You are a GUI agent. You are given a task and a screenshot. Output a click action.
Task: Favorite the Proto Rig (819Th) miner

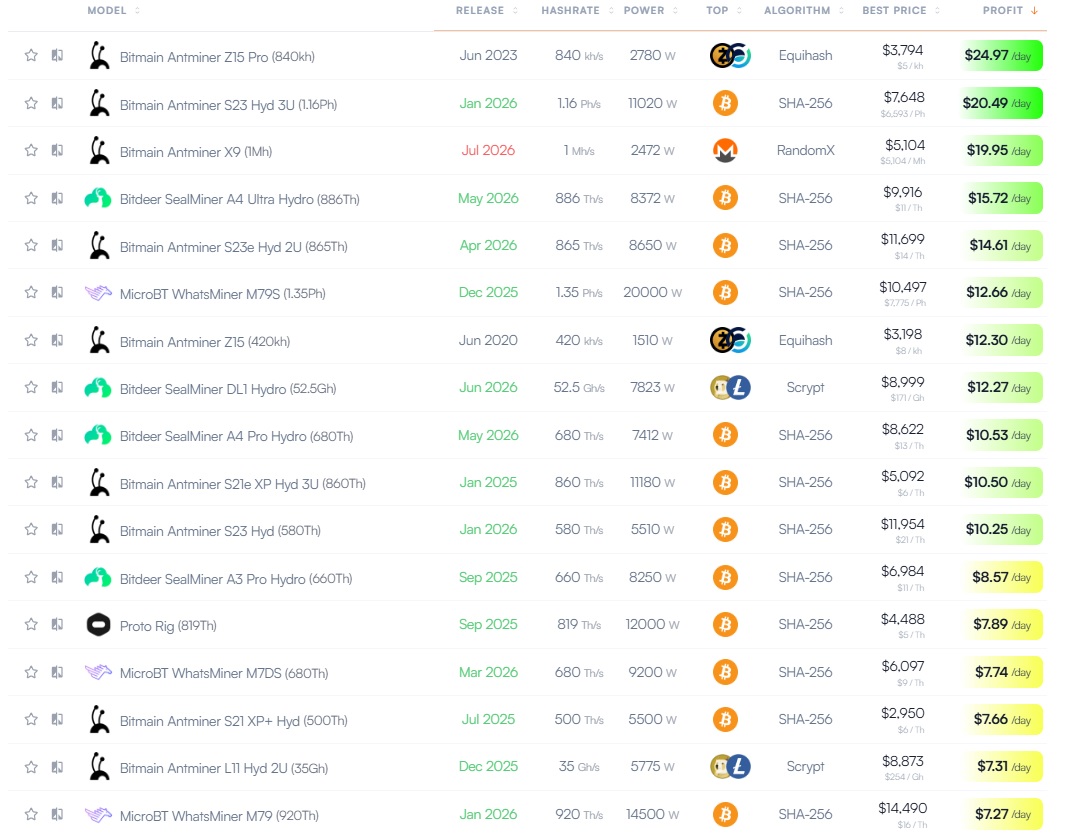pyautogui.click(x=31, y=624)
